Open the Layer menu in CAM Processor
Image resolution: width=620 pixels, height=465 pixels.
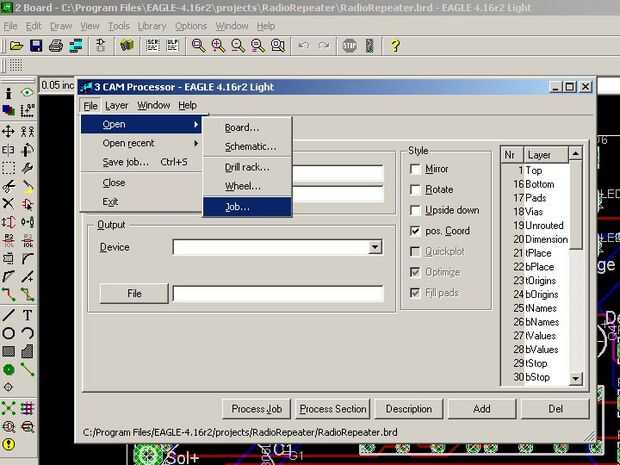117,106
